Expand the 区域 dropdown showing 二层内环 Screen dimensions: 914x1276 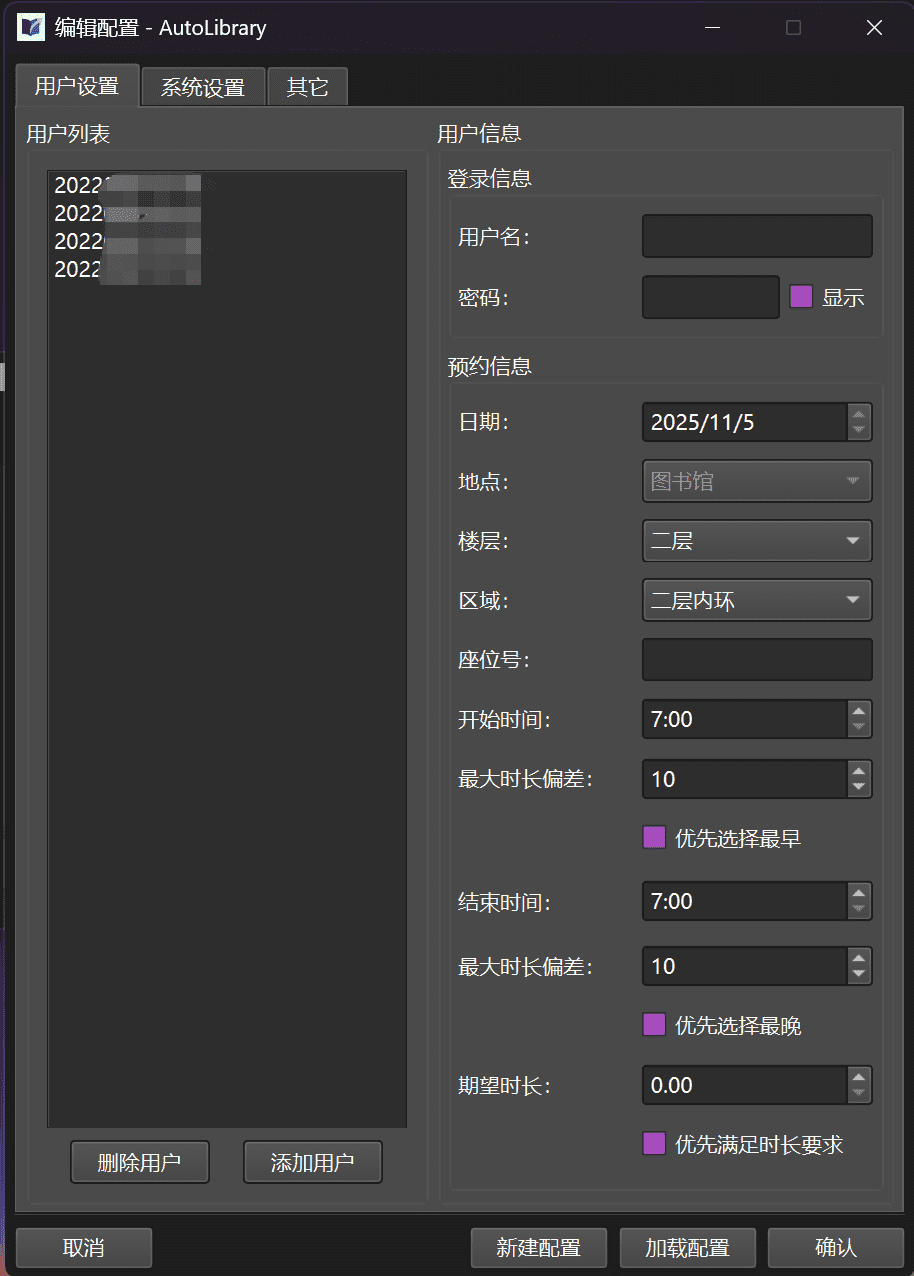click(x=756, y=601)
